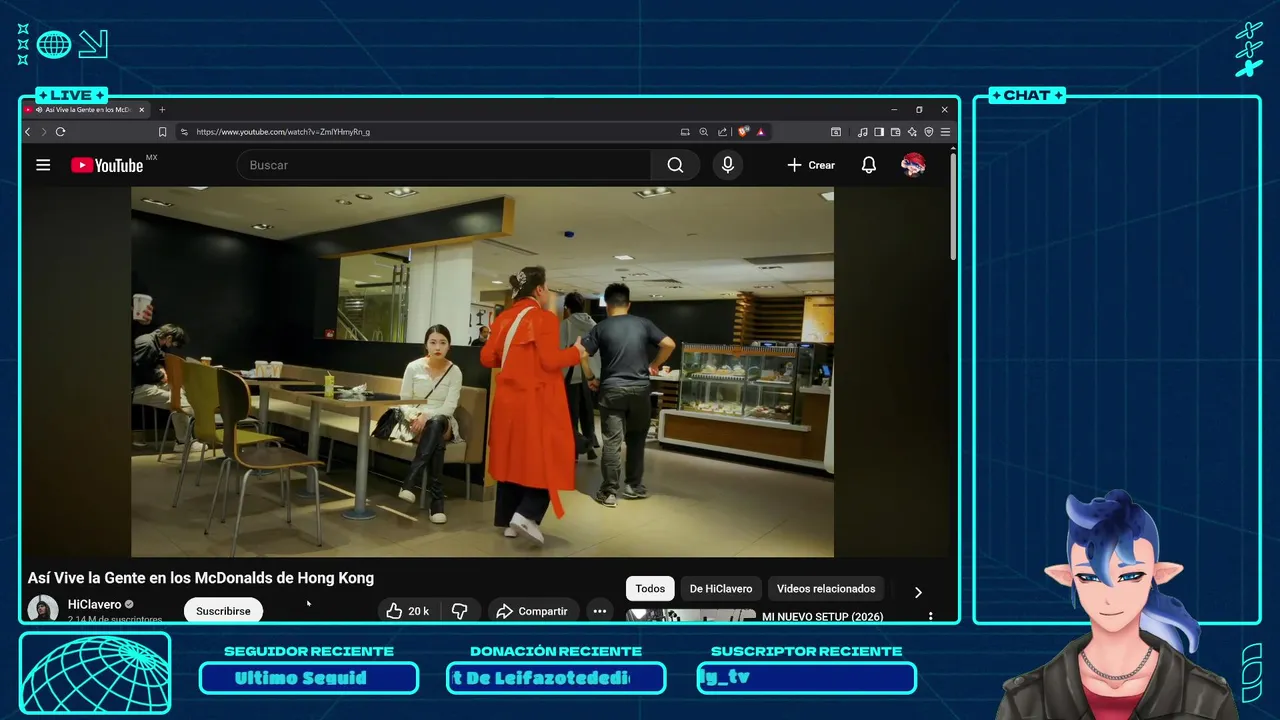Go forward with the browser forward arrow
This screenshot has width=1280, height=720.
[x=44, y=132]
